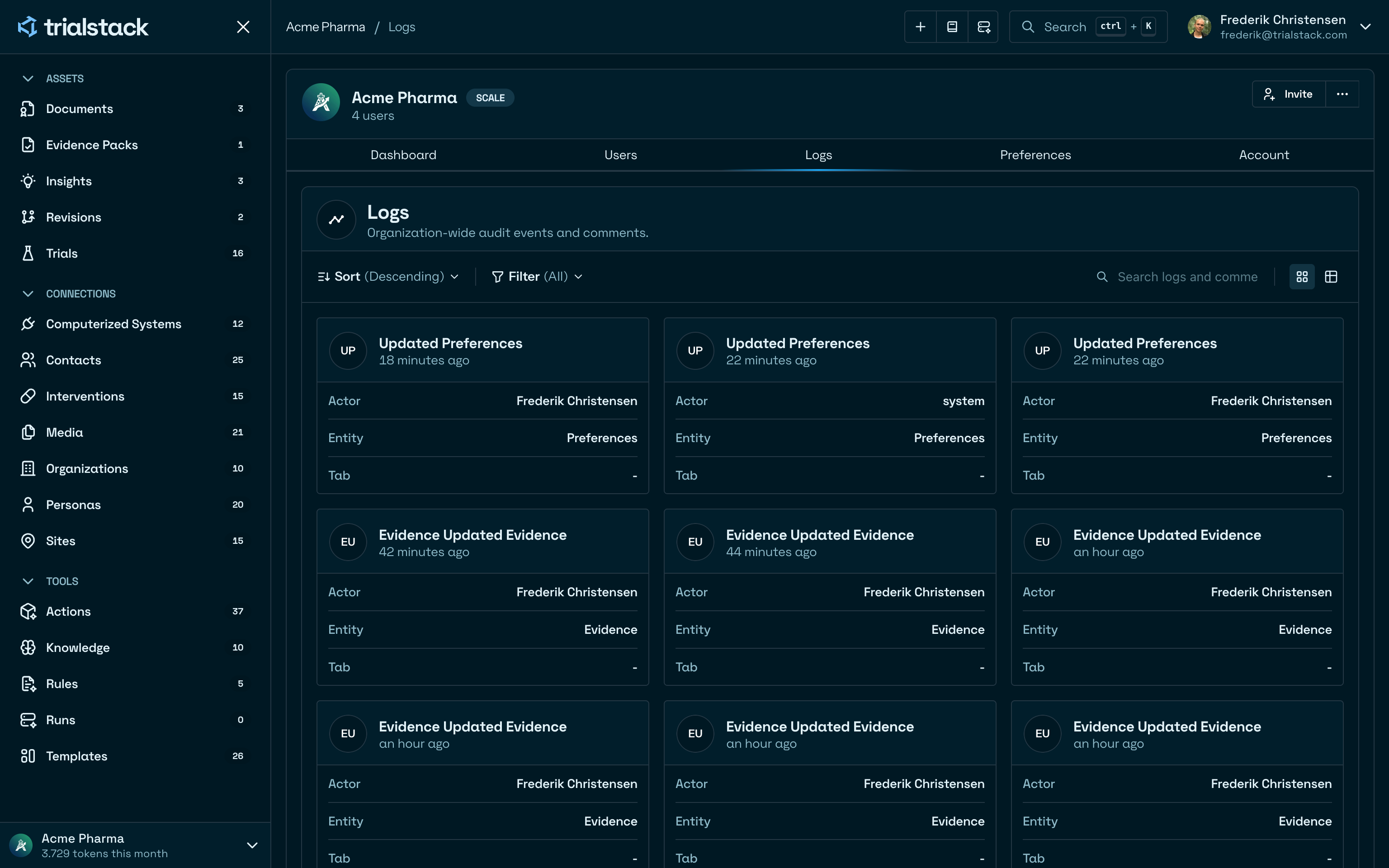This screenshot has width=1389, height=868.
Task: Click the Acme Pharma organization avatar
Action: point(321,102)
